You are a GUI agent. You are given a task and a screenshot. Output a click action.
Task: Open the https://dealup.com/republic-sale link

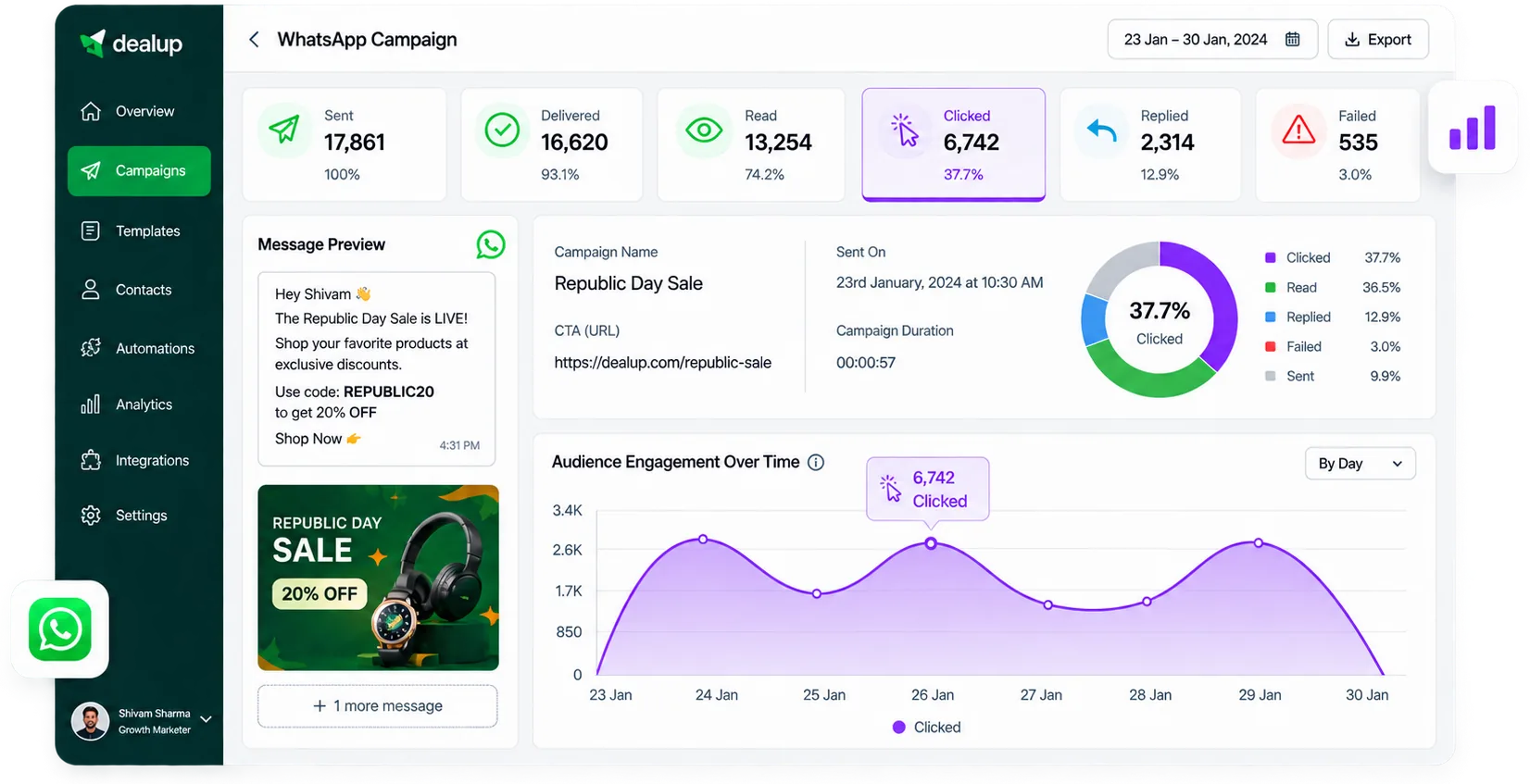[662, 363]
